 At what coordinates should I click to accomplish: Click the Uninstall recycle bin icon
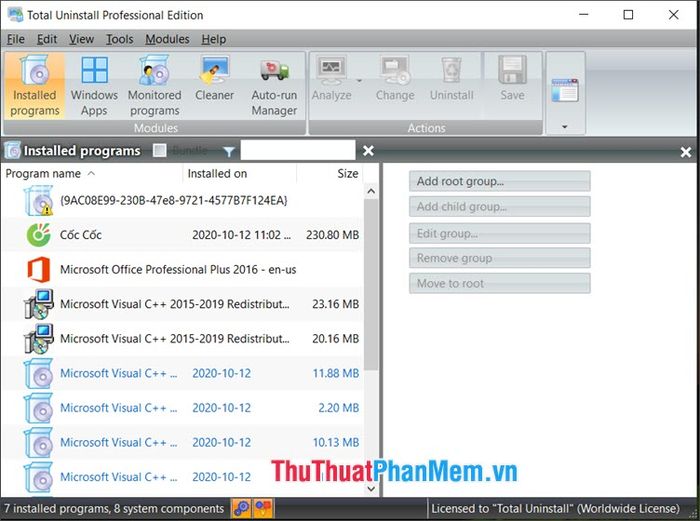click(452, 70)
